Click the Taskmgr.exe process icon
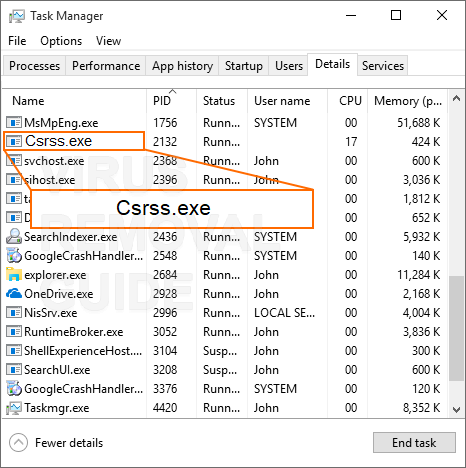466x468 pixels. coord(14,408)
